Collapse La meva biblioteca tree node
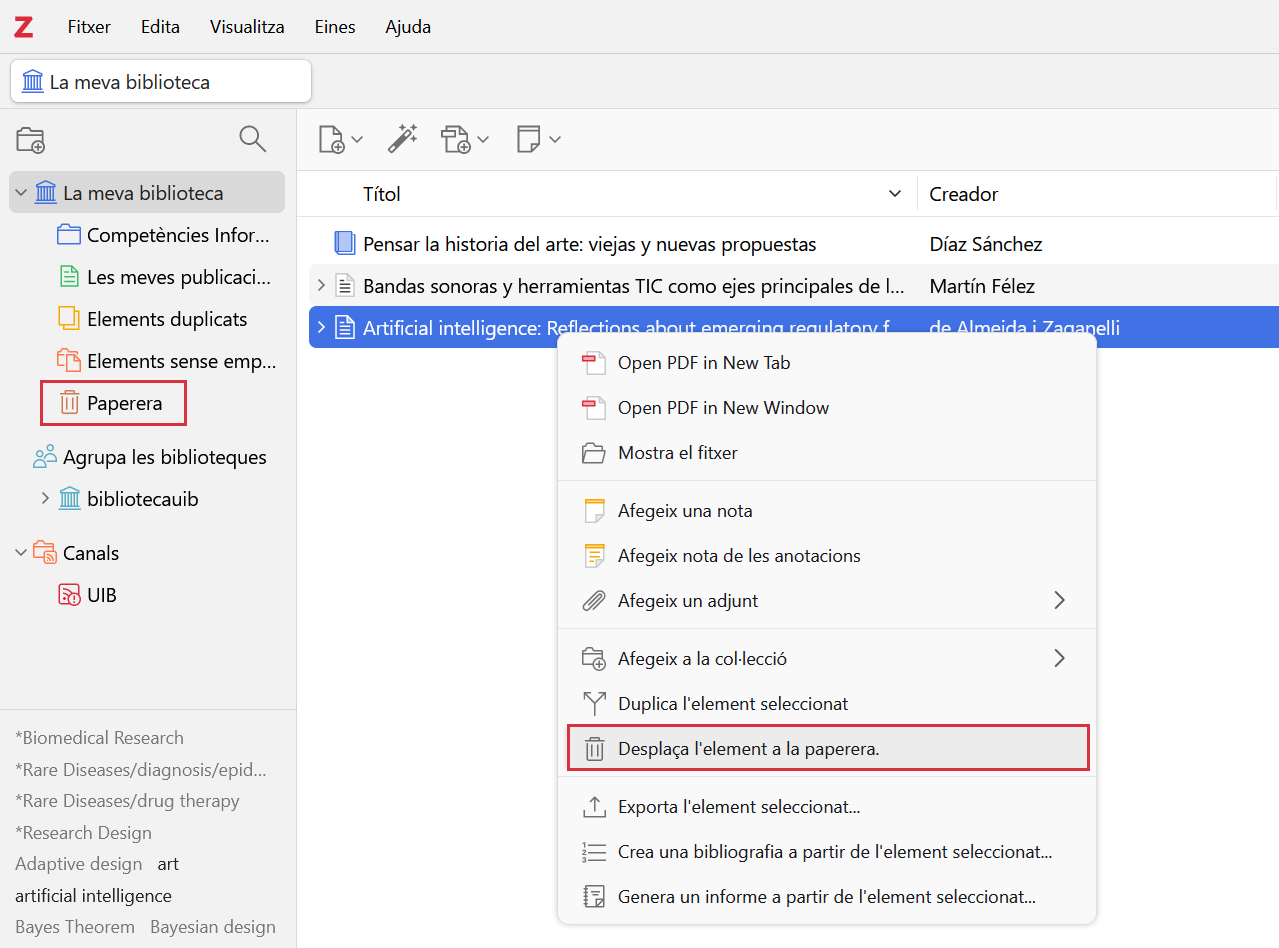 (x=21, y=193)
